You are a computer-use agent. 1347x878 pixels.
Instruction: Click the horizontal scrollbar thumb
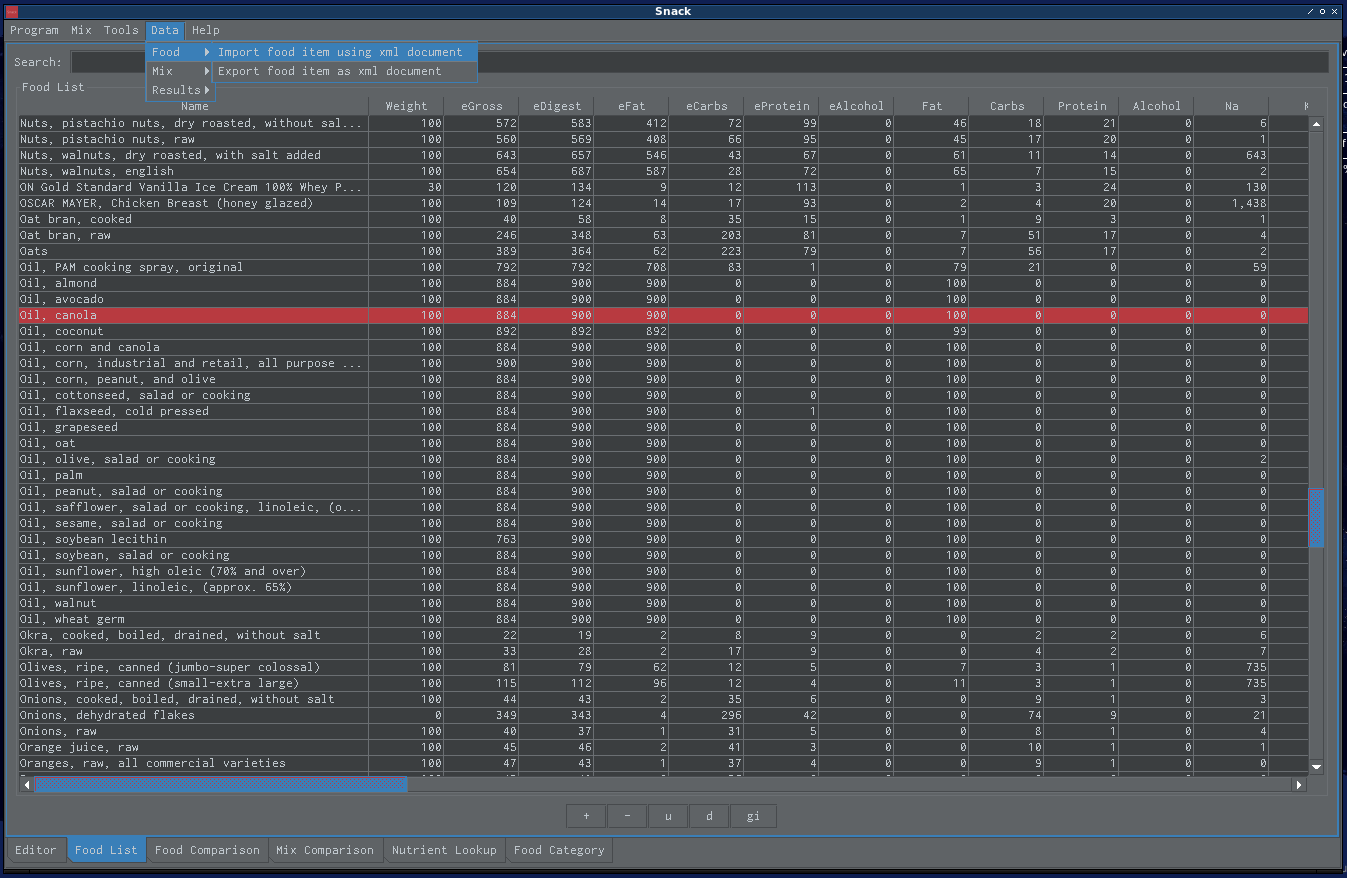click(x=221, y=785)
